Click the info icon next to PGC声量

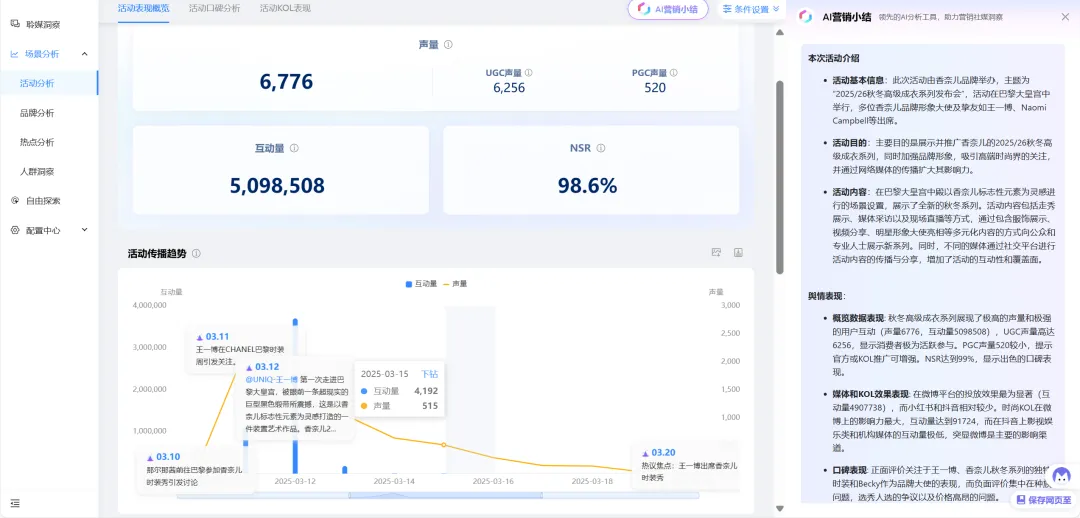click(674, 72)
